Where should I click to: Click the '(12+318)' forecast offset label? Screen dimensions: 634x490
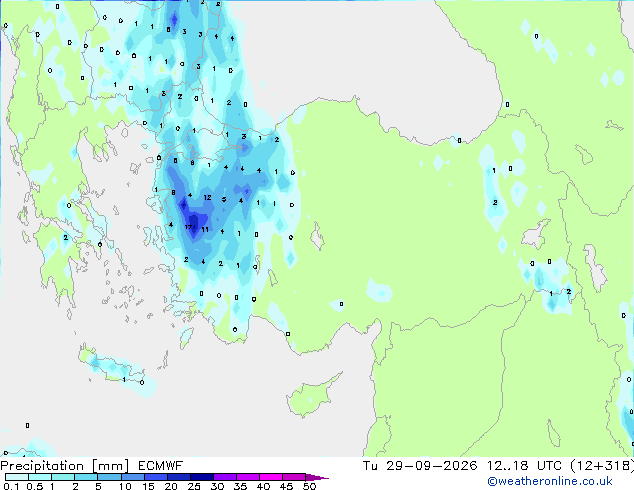click(x=602, y=465)
